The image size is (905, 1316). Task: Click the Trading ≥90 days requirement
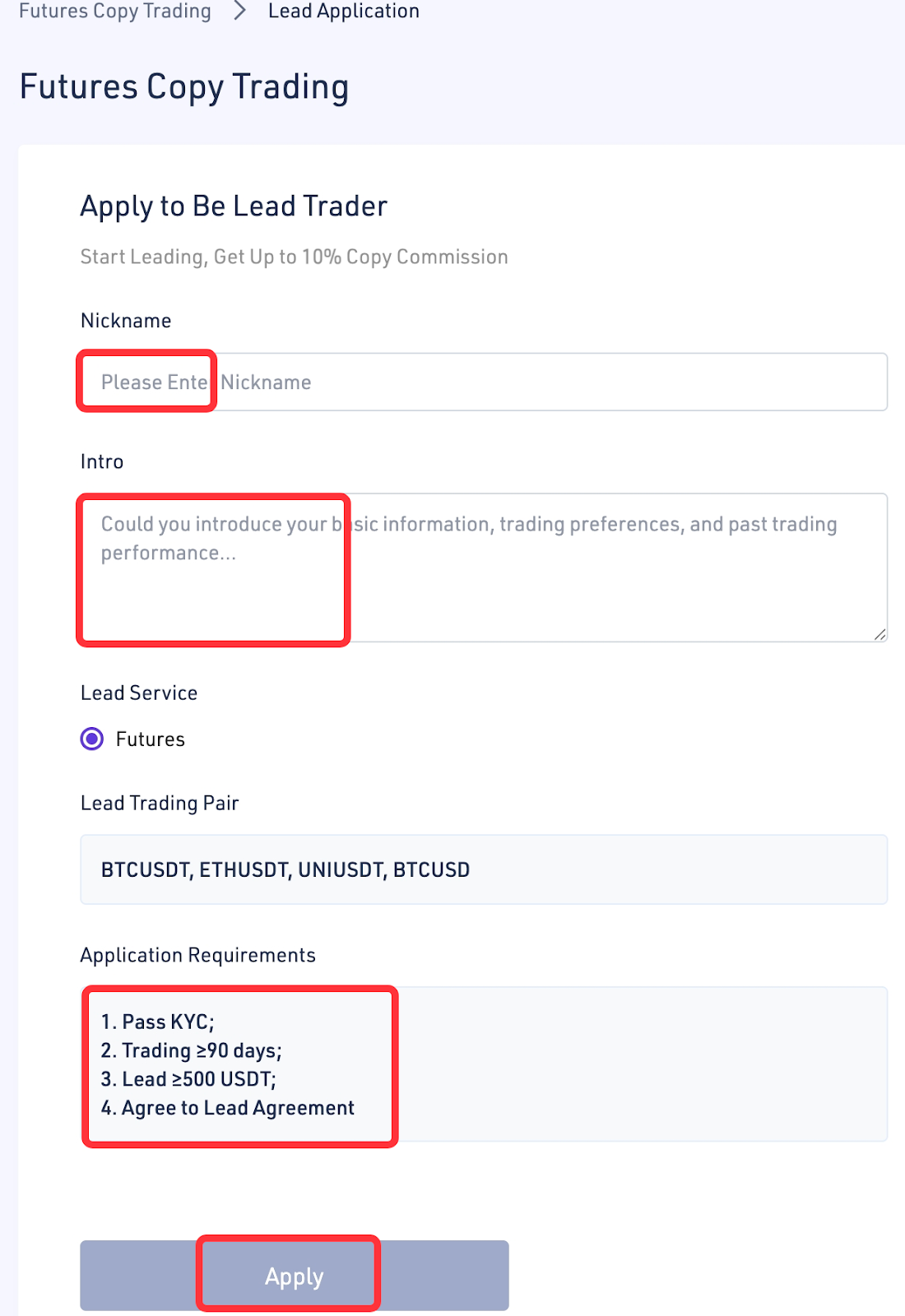[x=191, y=1051]
